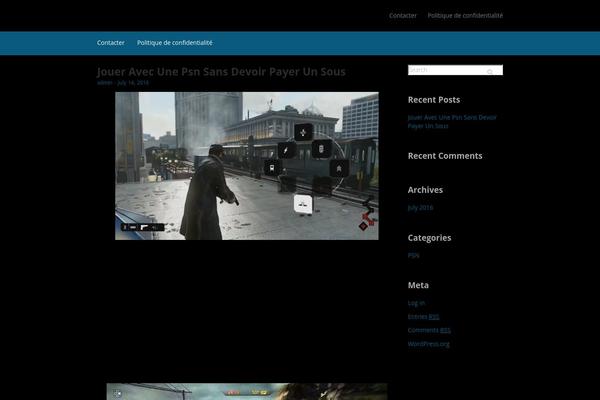
Task: Click the admin author link
Action: click(x=104, y=83)
